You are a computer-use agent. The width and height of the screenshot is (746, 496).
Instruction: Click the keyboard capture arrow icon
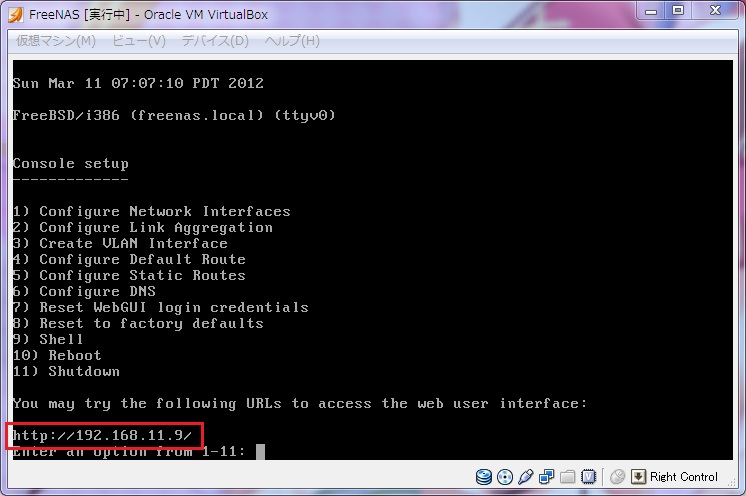tap(638, 477)
